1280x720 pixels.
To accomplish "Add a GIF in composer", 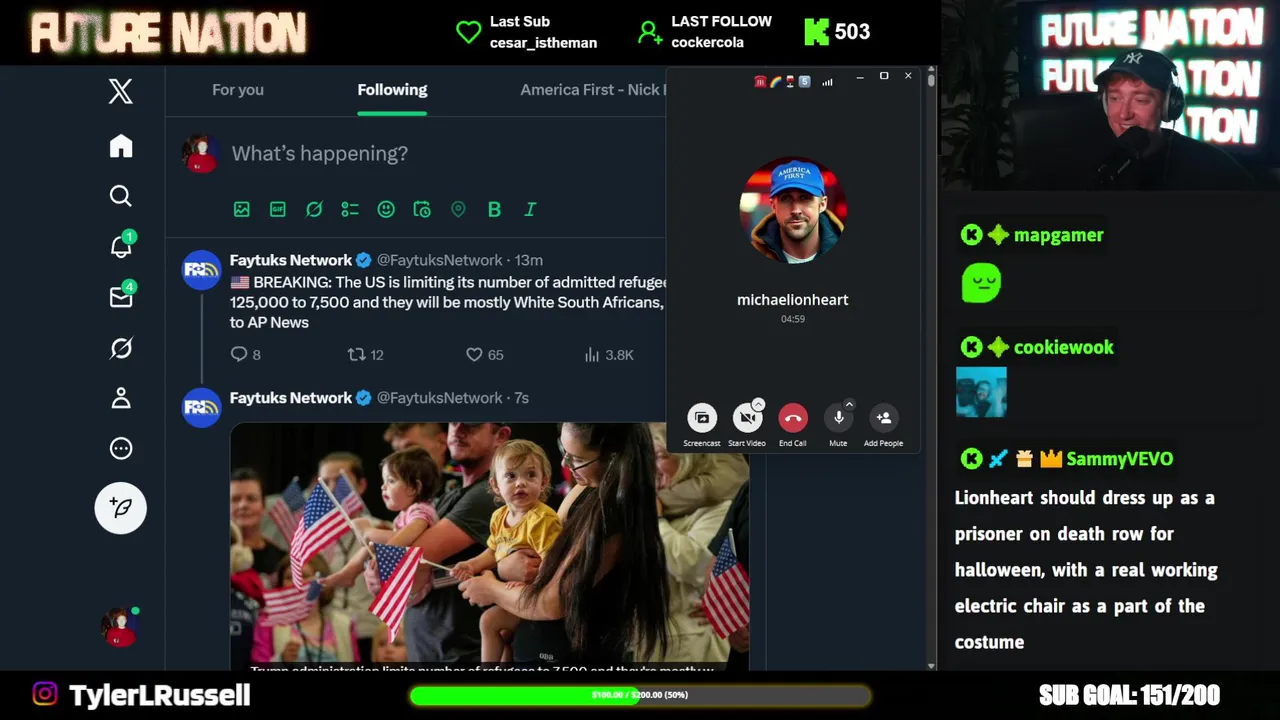I will (x=278, y=209).
